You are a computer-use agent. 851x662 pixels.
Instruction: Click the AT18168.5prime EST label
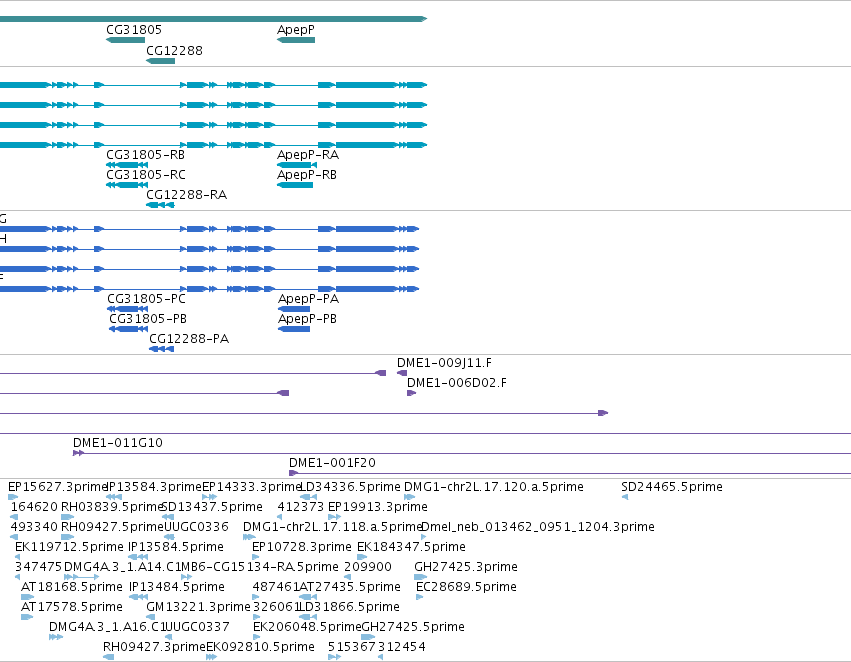(72, 587)
